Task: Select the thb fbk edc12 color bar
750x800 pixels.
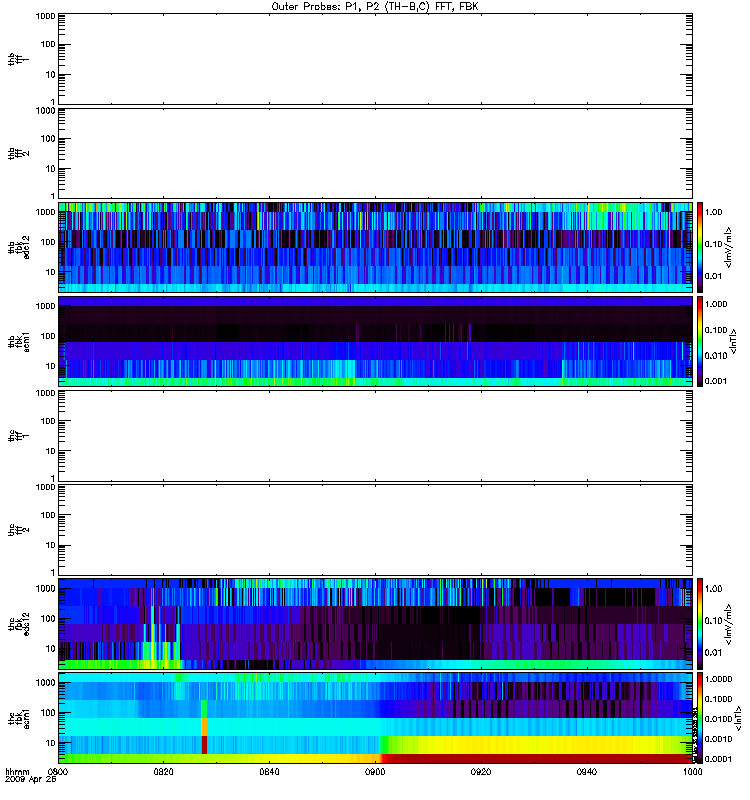Action: (x=700, y=247)
